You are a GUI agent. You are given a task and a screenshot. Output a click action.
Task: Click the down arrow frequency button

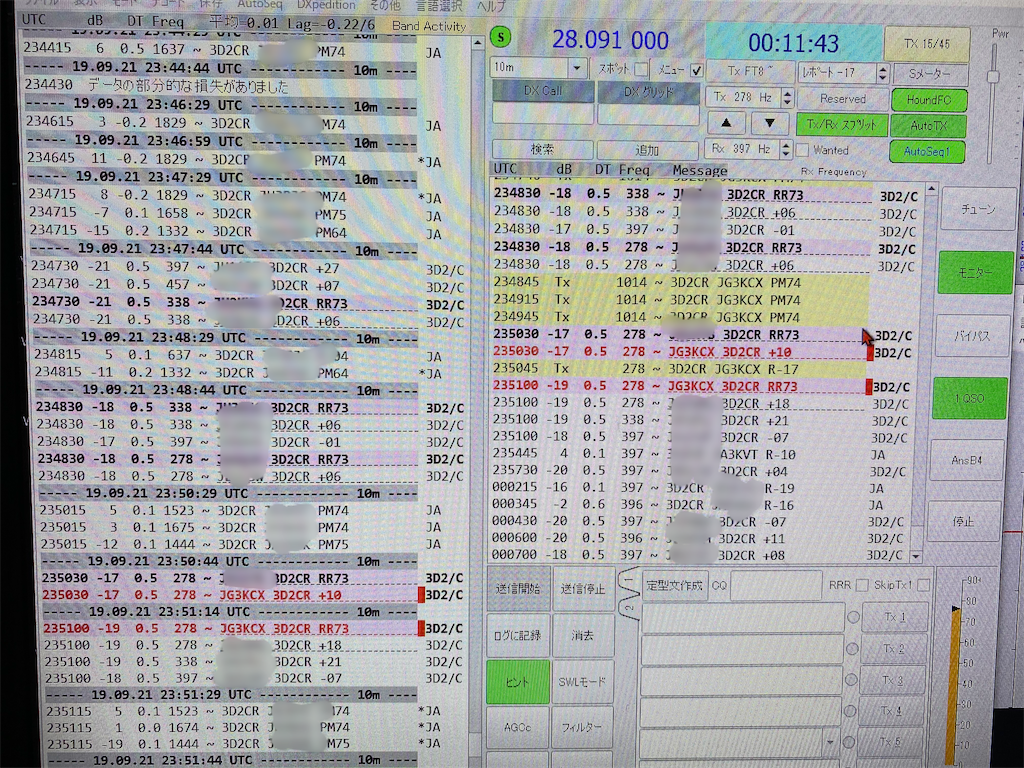769,123
